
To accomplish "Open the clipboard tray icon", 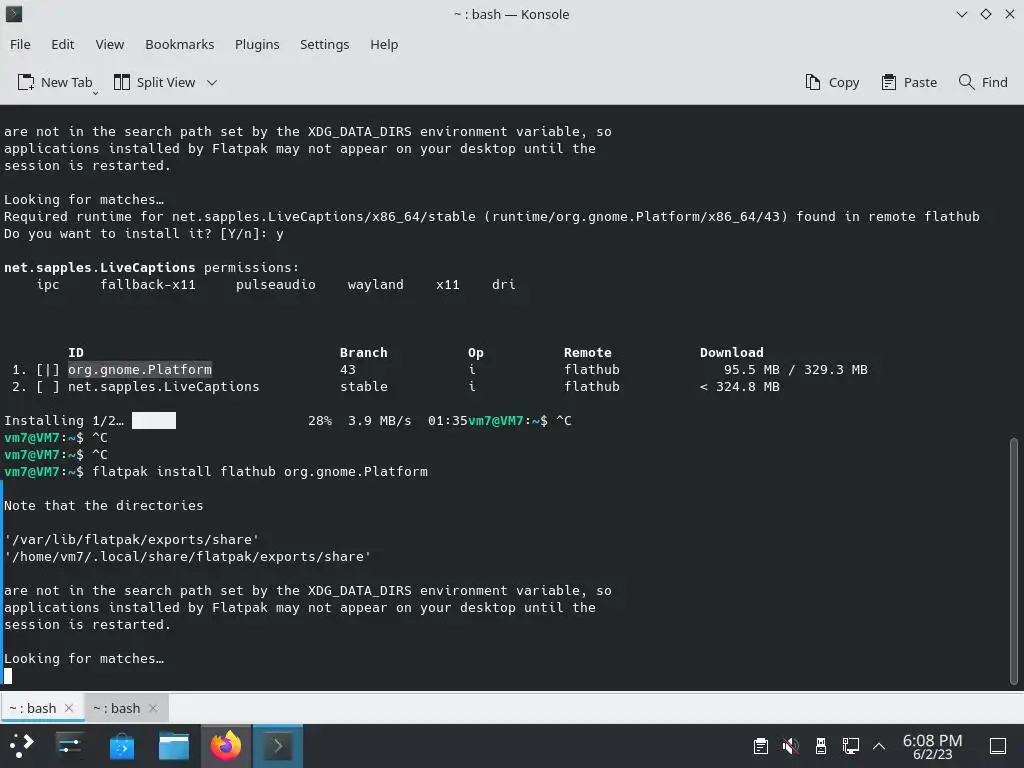I will pos(760,746).
